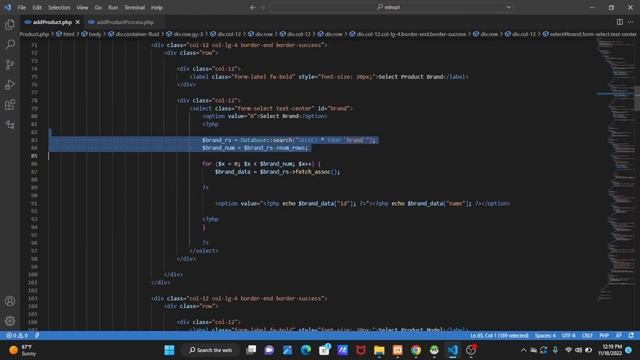Open the notifications bell in status bar
The image size is (640, 360).
coord(631,336)
